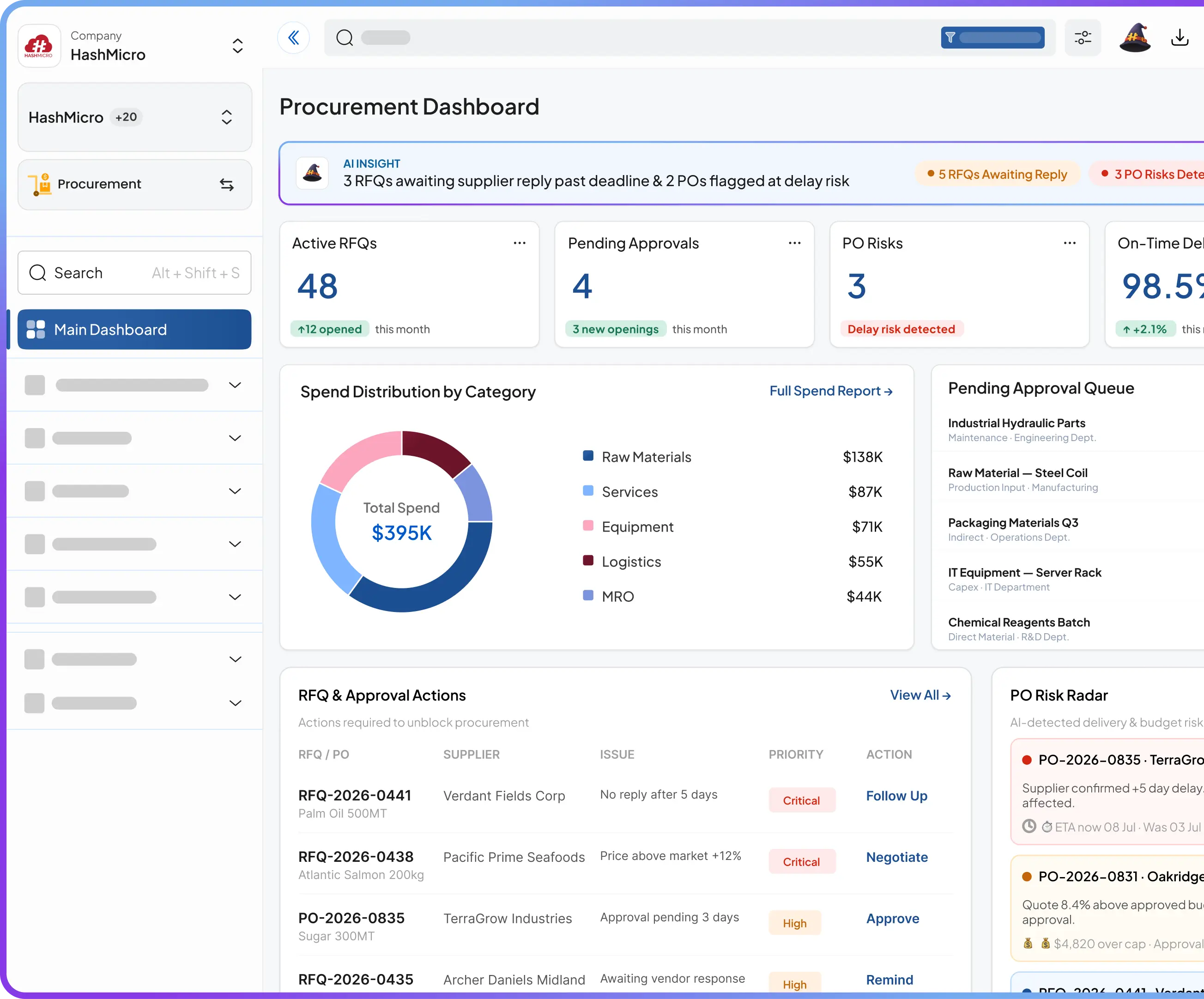This screenshot has width=1204, height=999.
Task: Open Active RFQs card more options
Action: 520,243
